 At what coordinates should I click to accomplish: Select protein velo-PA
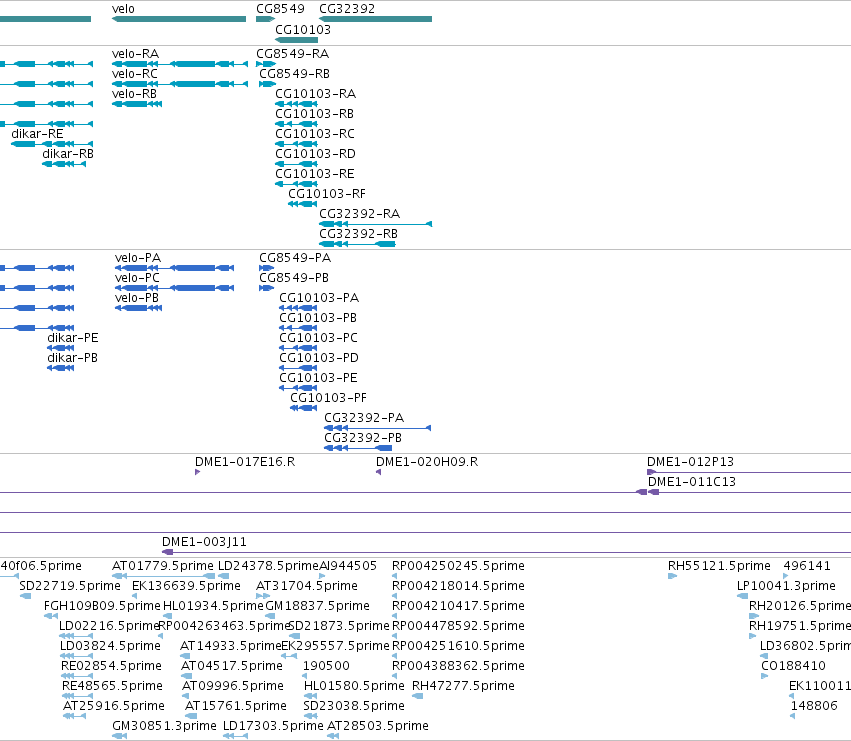click(138, 258)
